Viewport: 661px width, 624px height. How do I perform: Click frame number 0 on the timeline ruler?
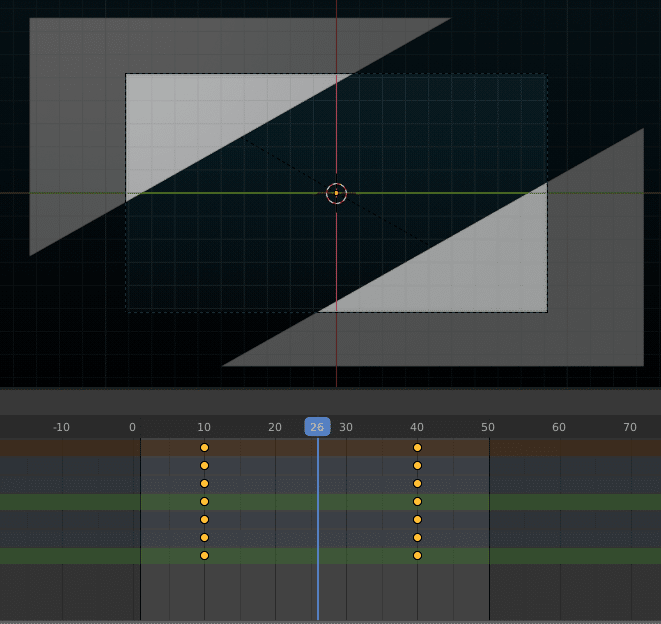(132, 427)
